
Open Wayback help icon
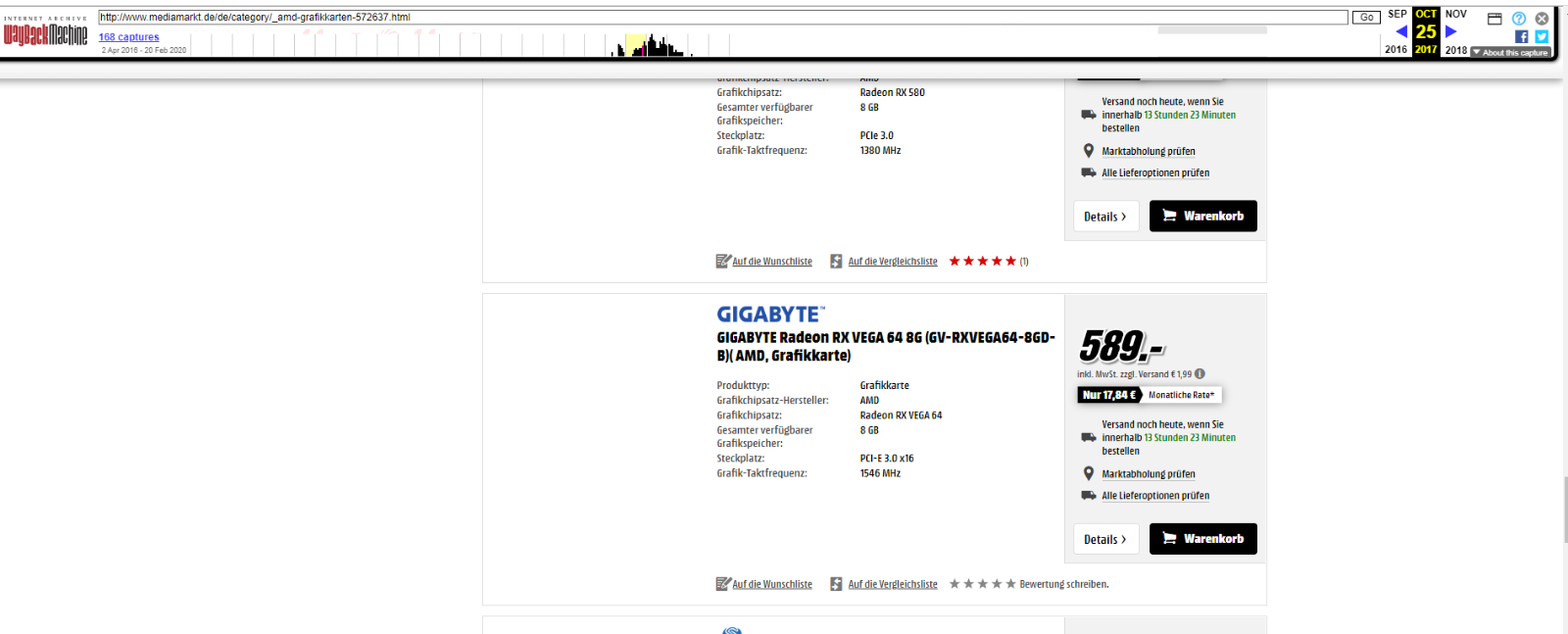pyautogui.click(x=1518, y=19)
